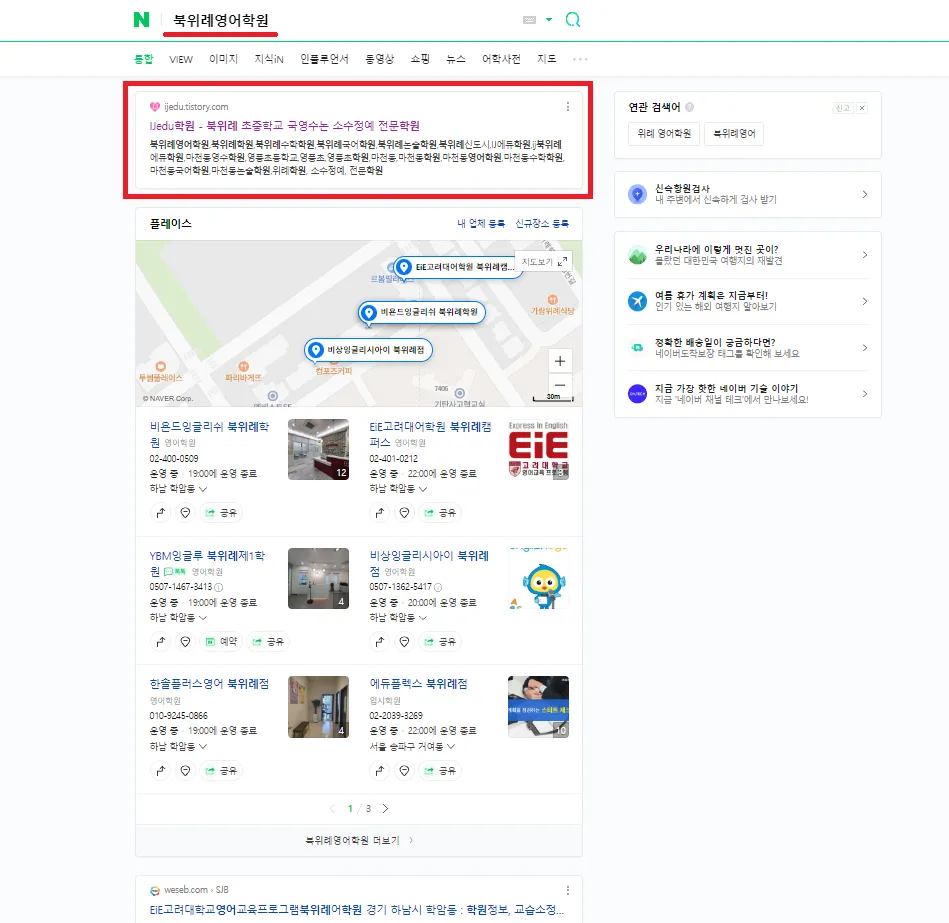The image size is (949, 923).
Task: Save EiE고려대어학원 to favorites
Action: coord(404,513)
